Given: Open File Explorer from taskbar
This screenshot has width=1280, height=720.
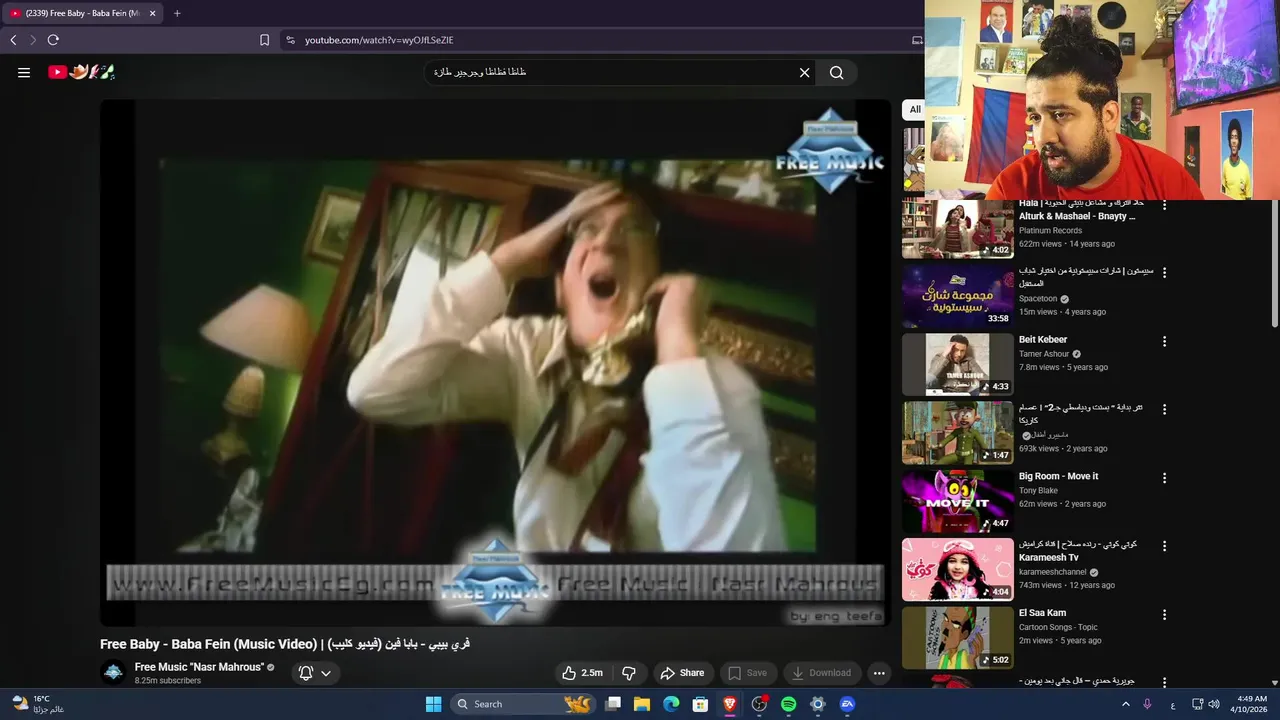Looking at the screenshot, I should 642,704.
